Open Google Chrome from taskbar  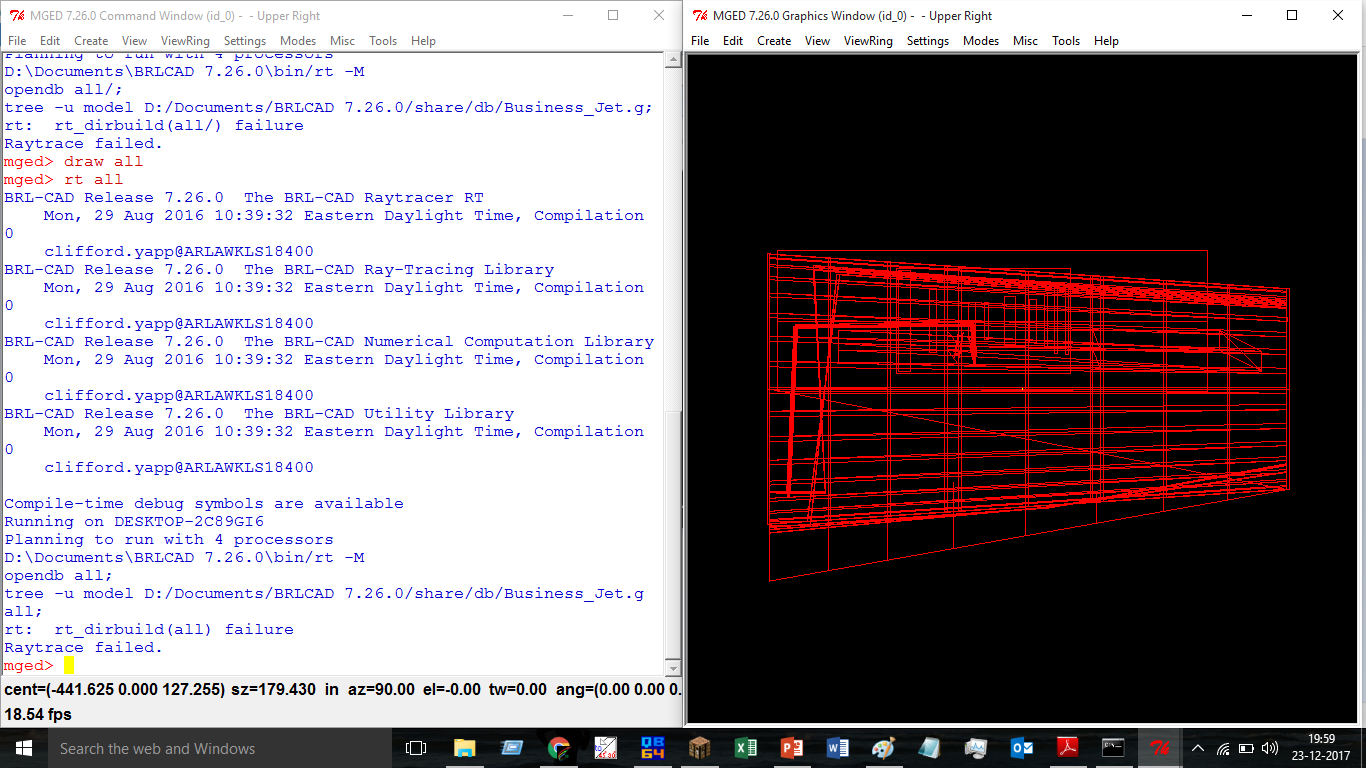[x=559, y=748]
